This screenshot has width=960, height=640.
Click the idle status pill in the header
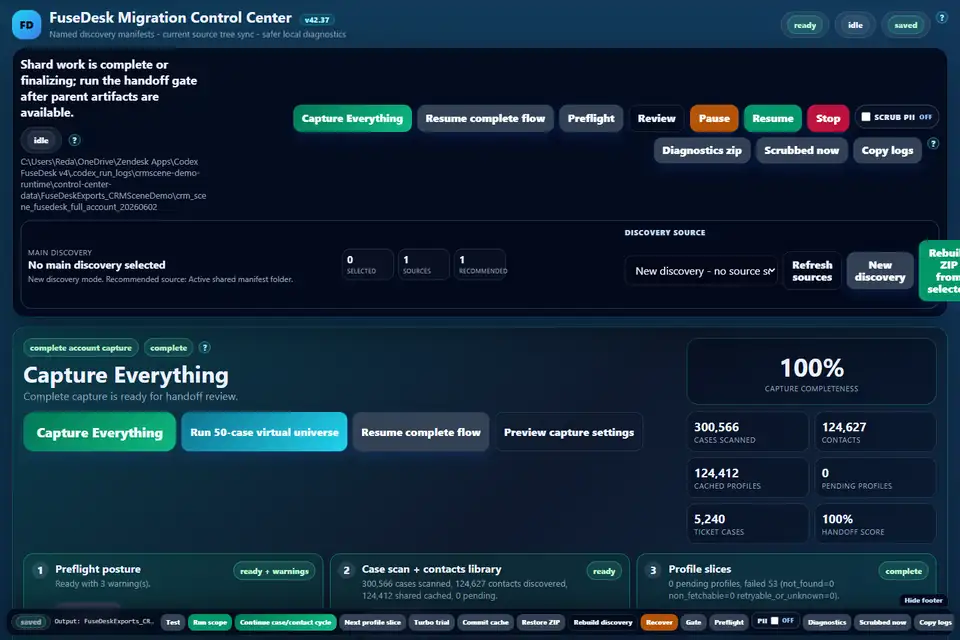(855, 25)
